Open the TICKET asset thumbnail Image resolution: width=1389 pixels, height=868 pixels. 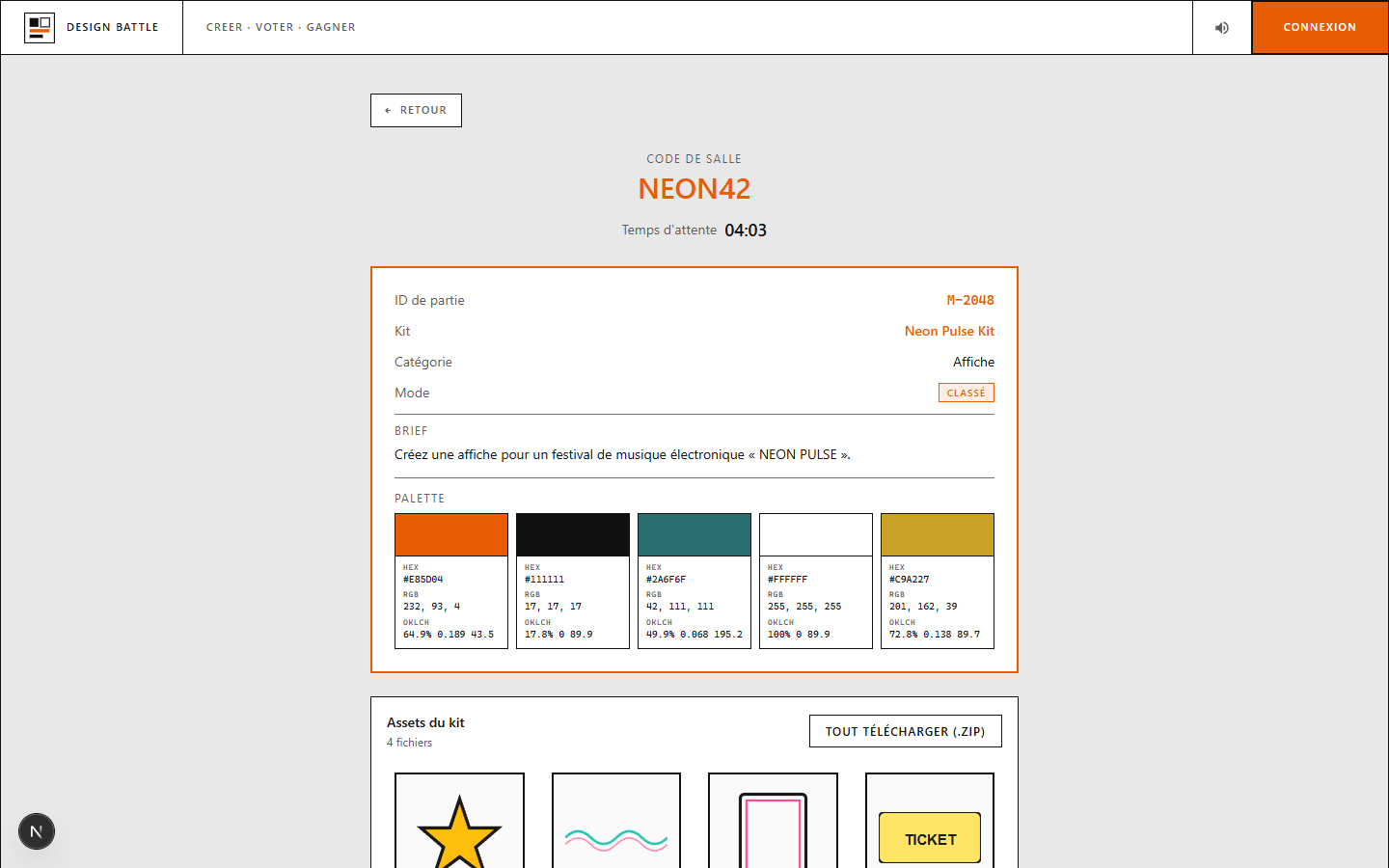click(x=930, y=821)
